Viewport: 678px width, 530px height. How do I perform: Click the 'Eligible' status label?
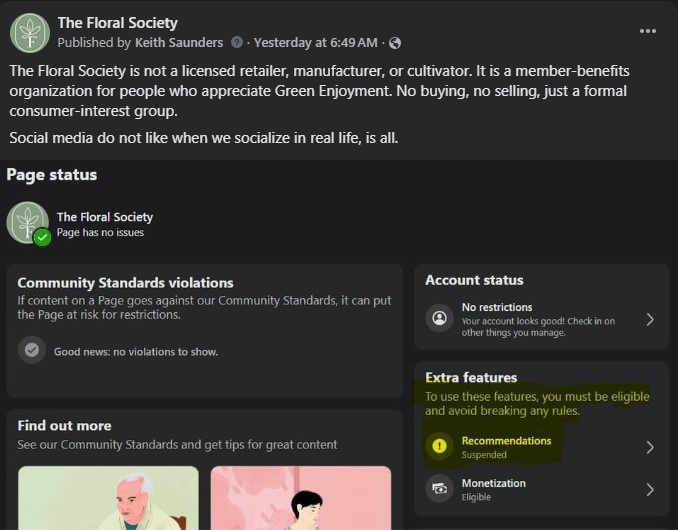coord(476,497)
